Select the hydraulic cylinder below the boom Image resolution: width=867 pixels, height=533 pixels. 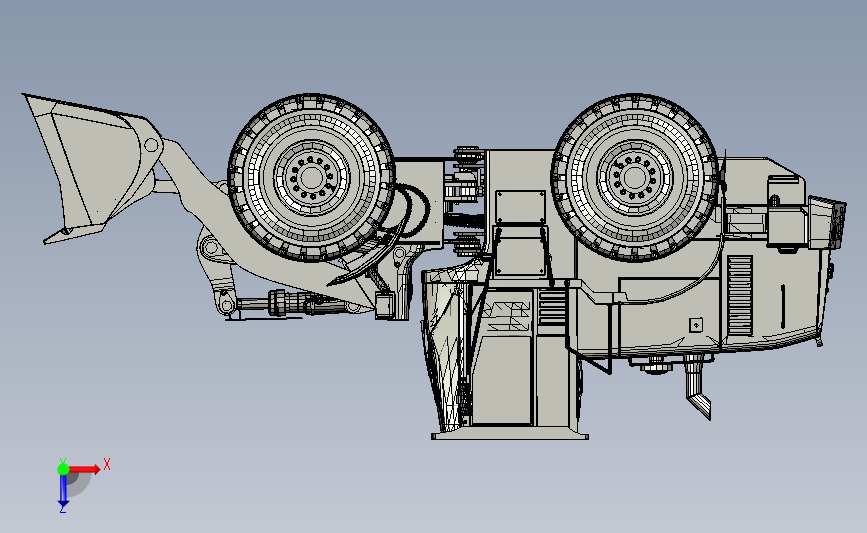click(301, 305)
